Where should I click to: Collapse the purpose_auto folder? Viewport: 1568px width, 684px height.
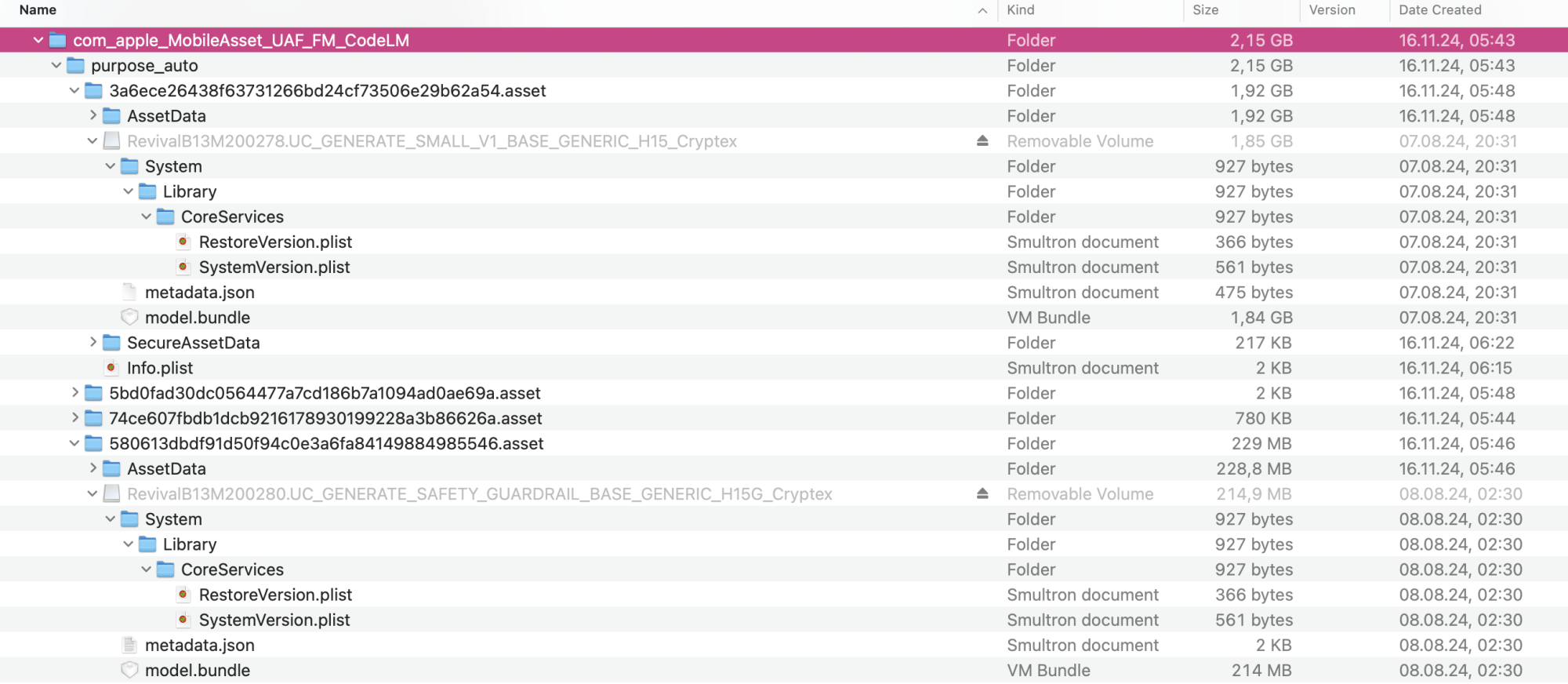click(x=56, y=65)
